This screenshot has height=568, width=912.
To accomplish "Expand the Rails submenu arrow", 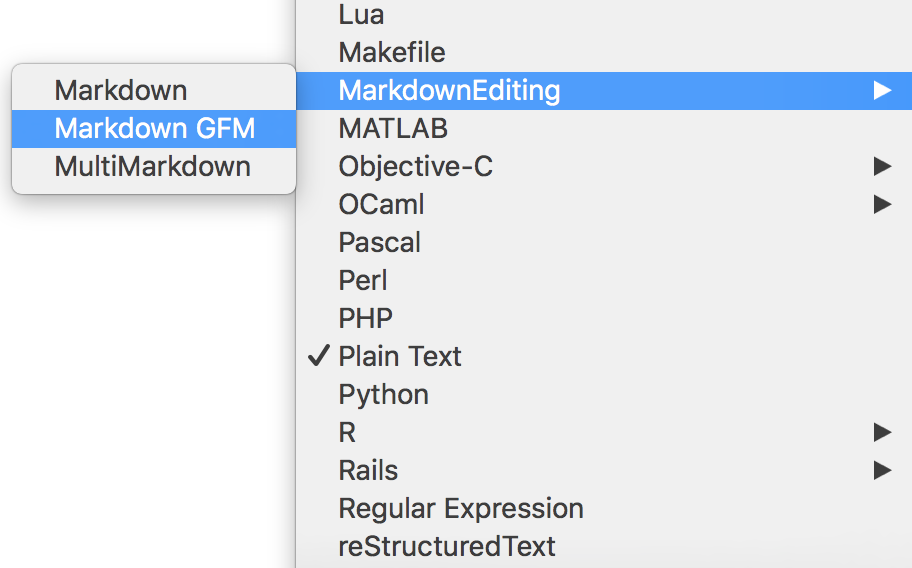I will pos(881,470).
